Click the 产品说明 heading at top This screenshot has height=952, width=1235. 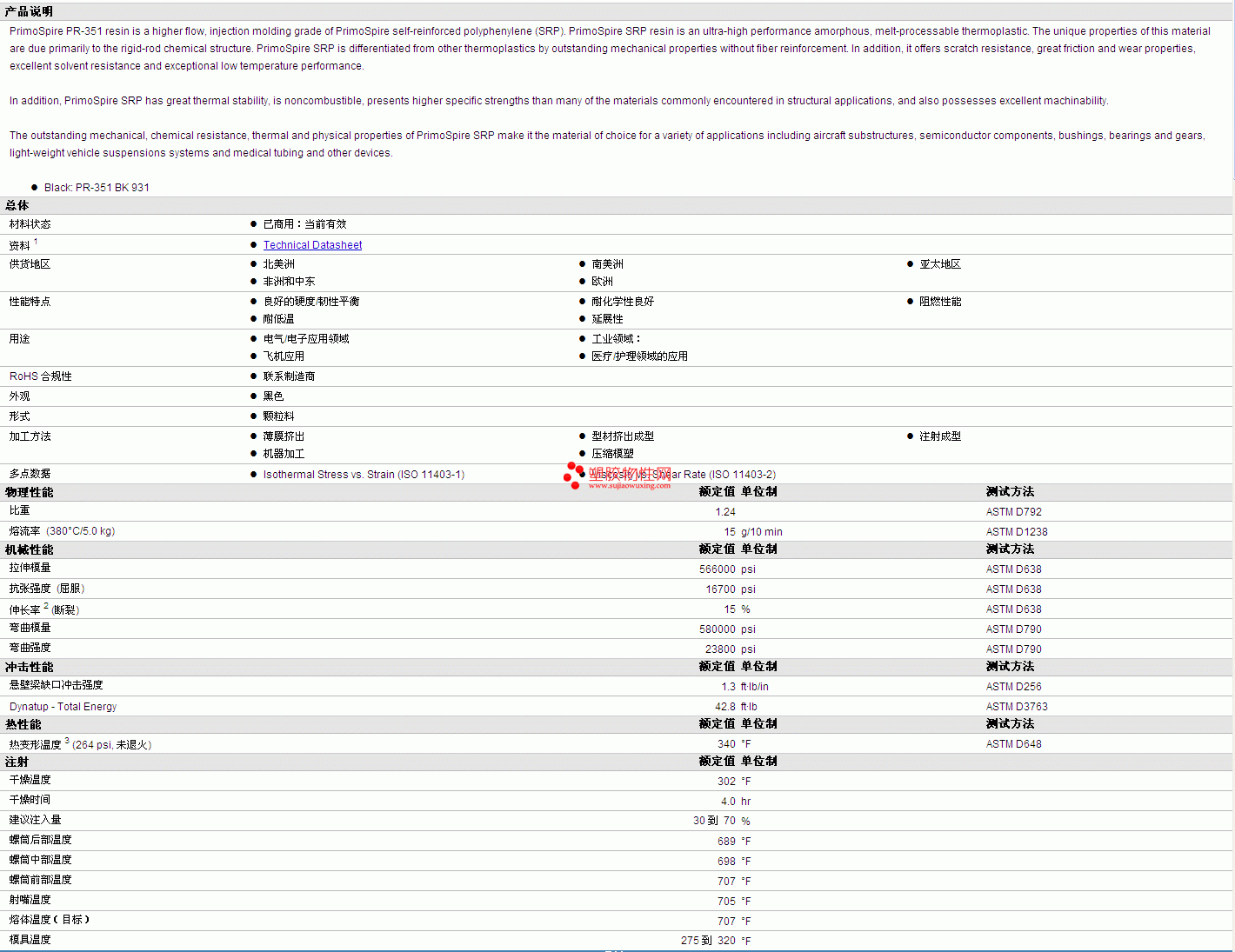pos(30,11)
